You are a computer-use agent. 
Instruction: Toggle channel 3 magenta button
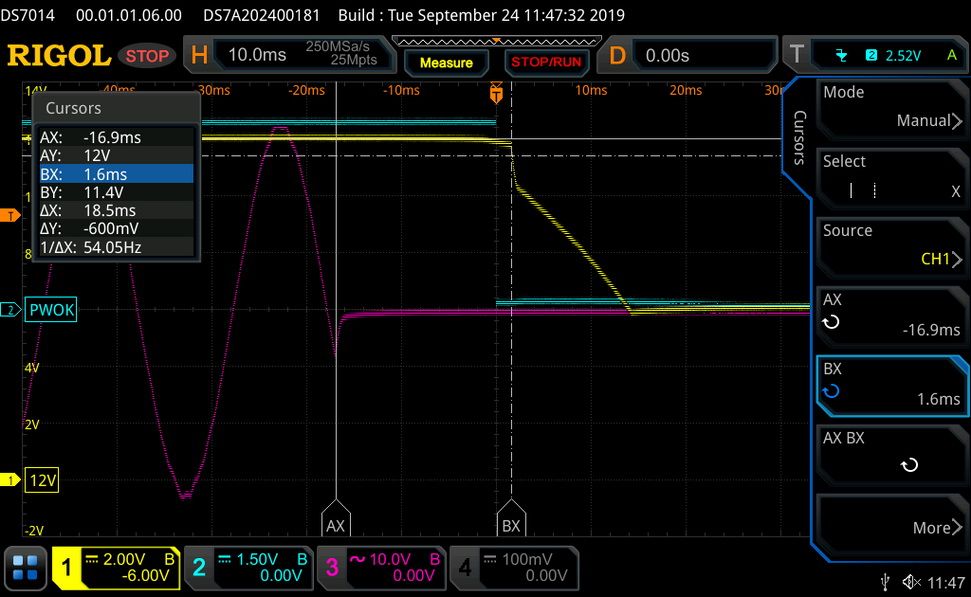pyautogui.click(x=381, y=567)
